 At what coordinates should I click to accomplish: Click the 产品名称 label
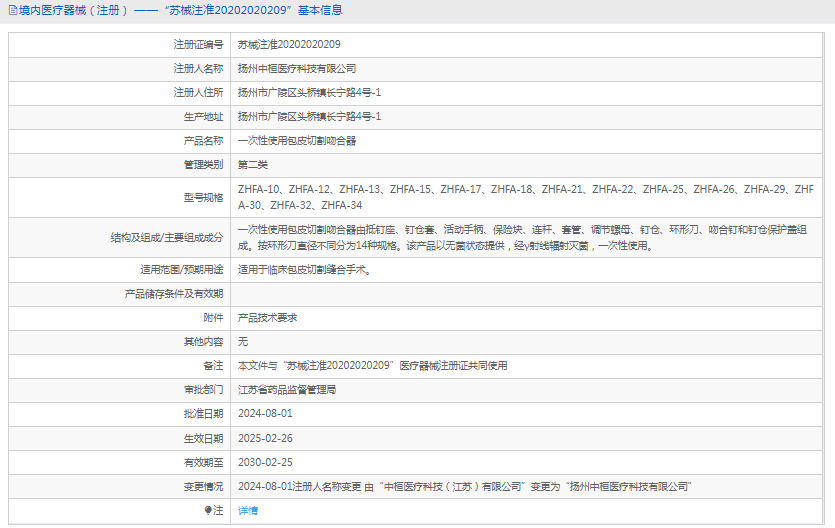[203, 141]
